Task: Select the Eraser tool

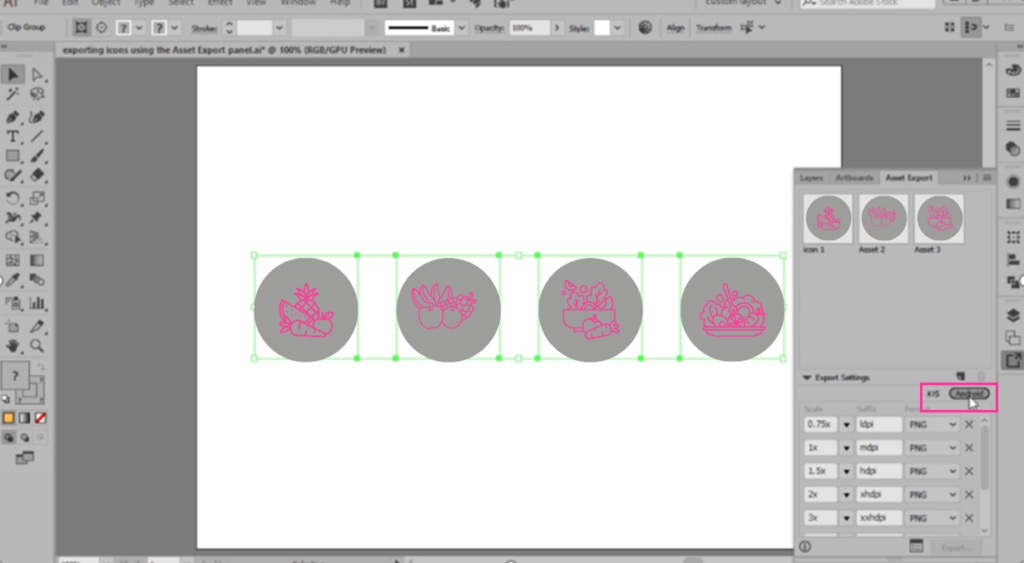Action: click(37, 175)
